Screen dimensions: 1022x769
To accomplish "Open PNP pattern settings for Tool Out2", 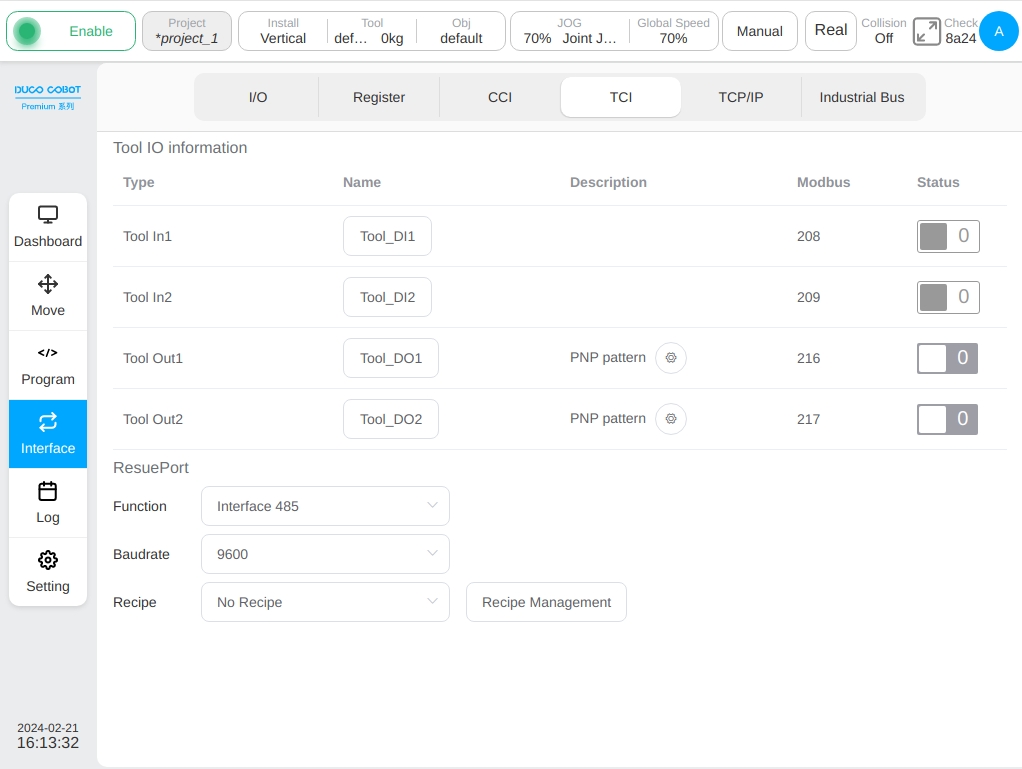I will click(x=671, y=418).
